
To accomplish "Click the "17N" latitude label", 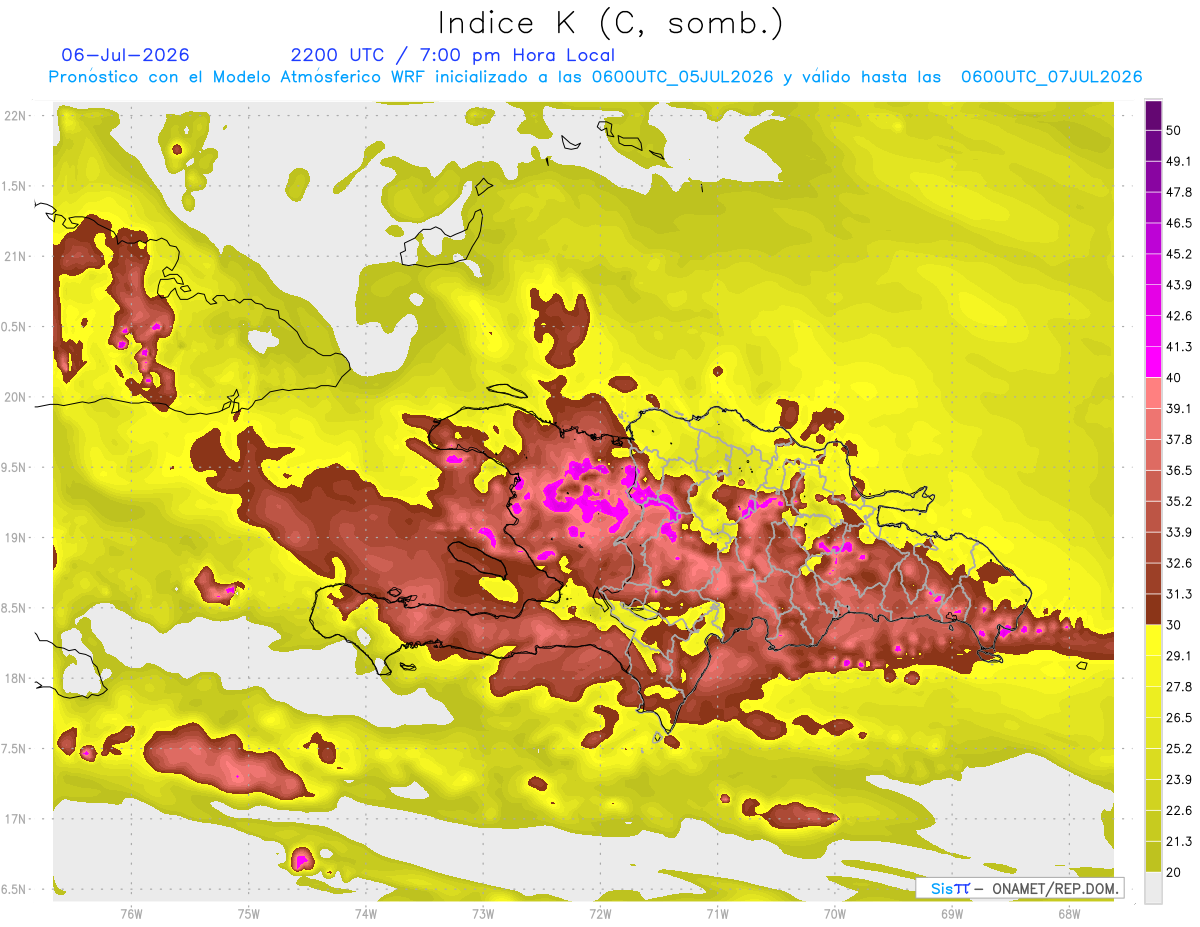I will (x=17, y=818).
